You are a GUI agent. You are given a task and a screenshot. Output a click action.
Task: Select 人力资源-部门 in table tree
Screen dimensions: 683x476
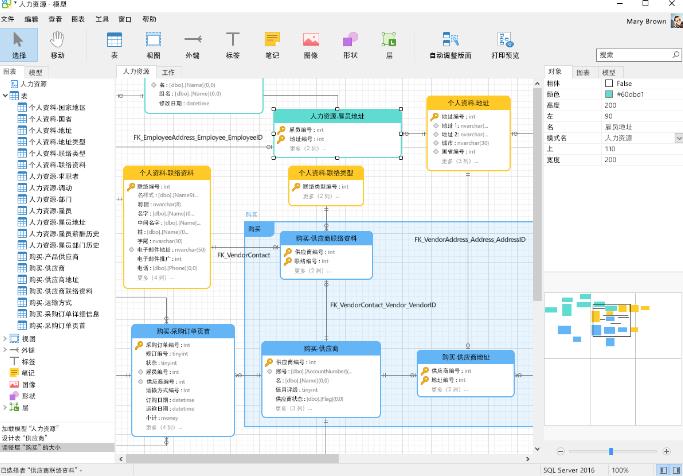[x=50, y=199]
